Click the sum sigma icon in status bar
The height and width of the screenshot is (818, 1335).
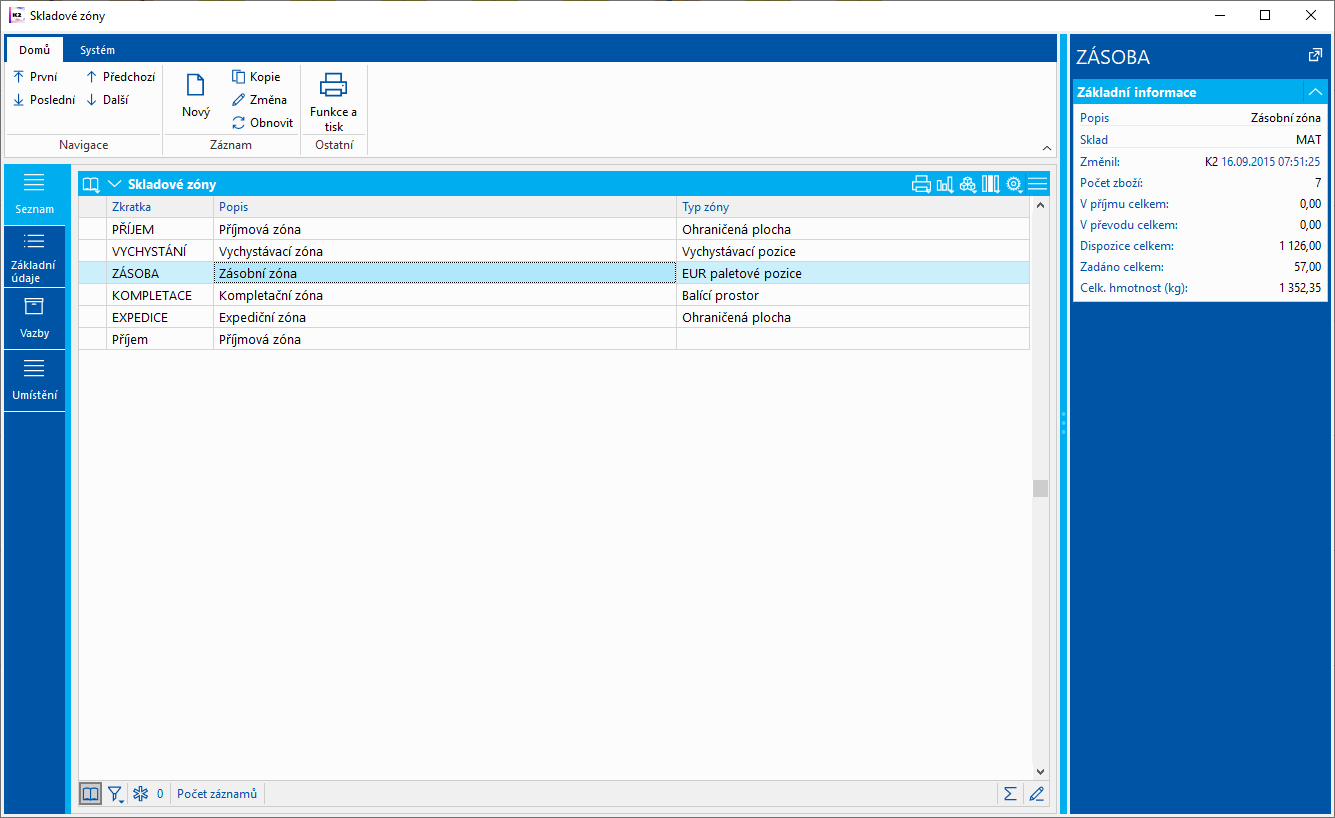pos(1010,794)
